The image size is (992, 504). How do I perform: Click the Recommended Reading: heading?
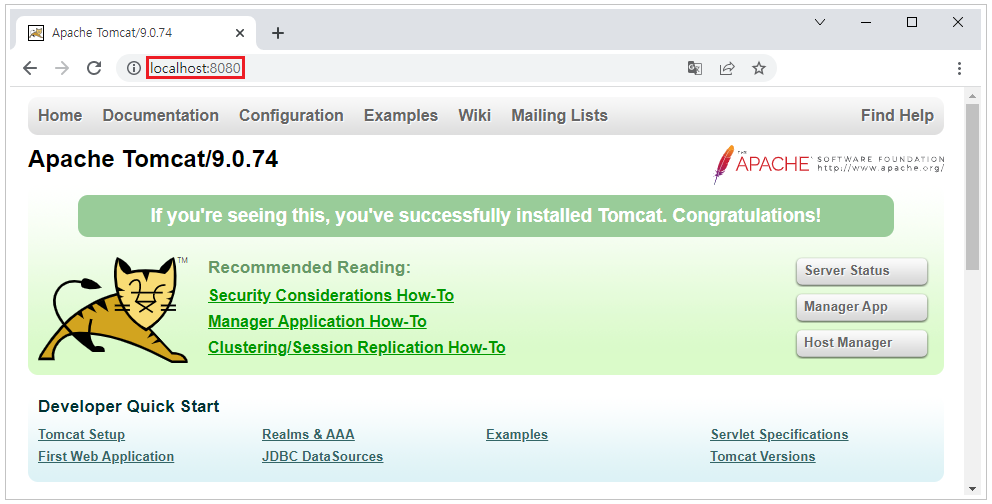point(309,267)
